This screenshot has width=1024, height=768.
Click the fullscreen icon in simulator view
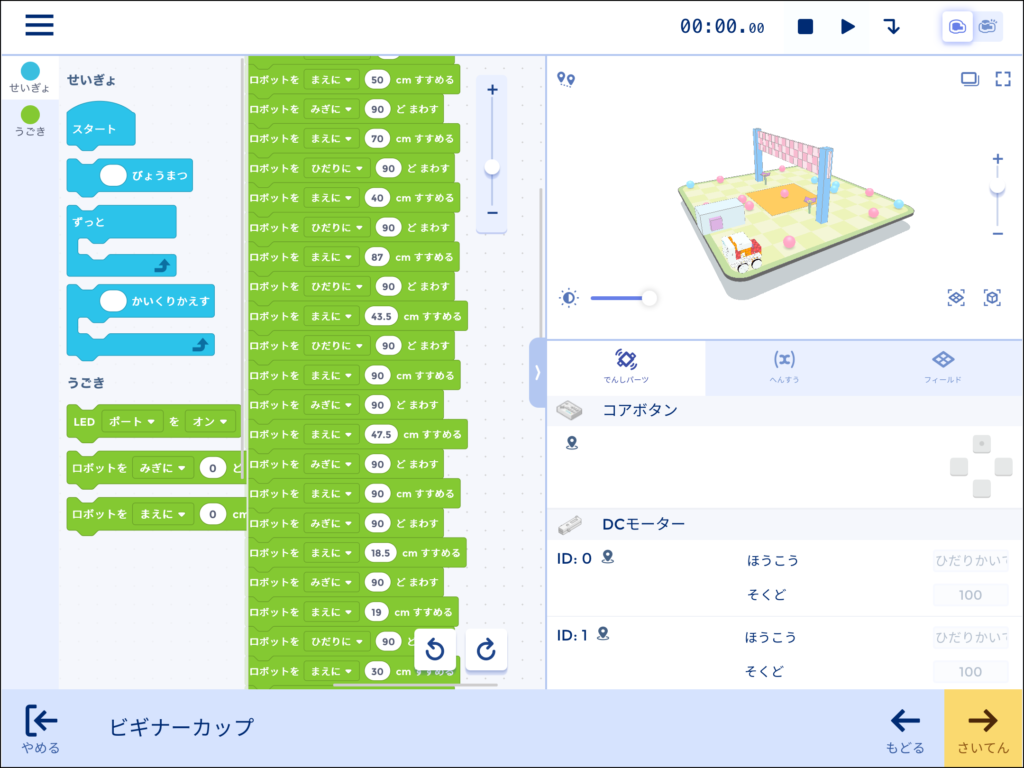tap(1002, 79)
